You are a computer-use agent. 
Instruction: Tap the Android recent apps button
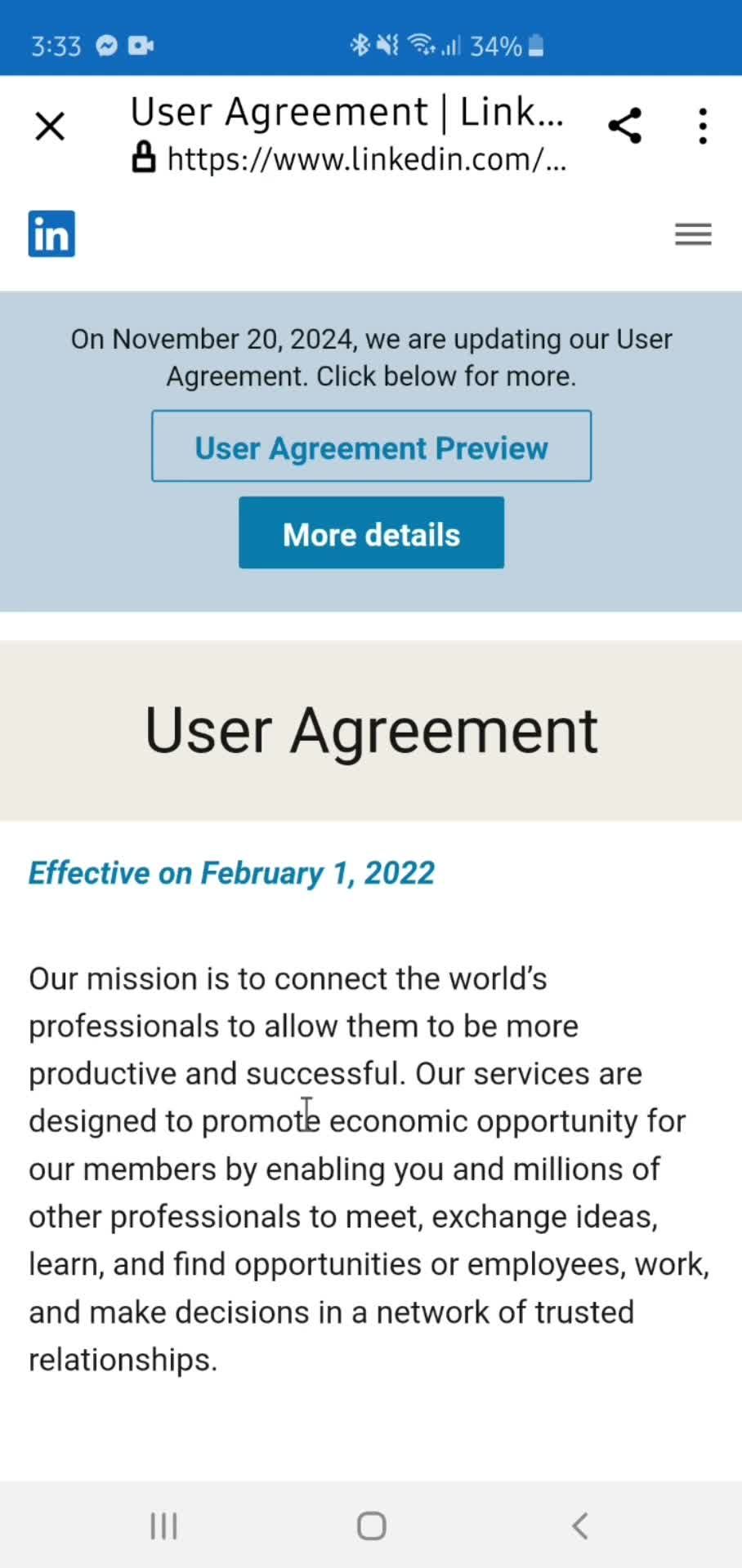pos(164,1526)
